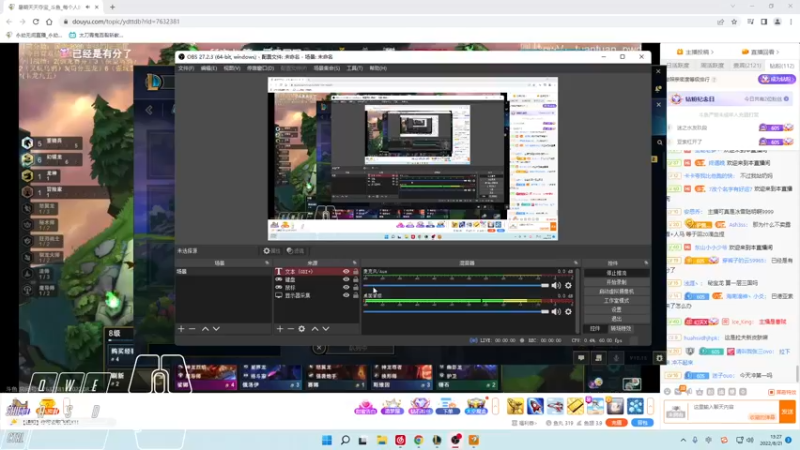
Task: Click the microphone/Aux volume slider
Action: tap(456, 285)
